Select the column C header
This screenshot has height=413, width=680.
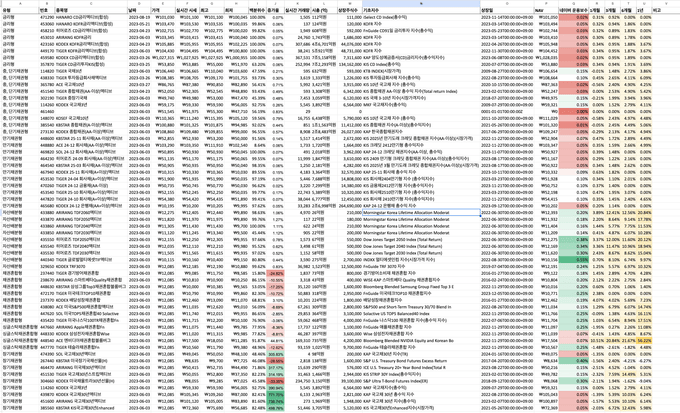[91, 3]
